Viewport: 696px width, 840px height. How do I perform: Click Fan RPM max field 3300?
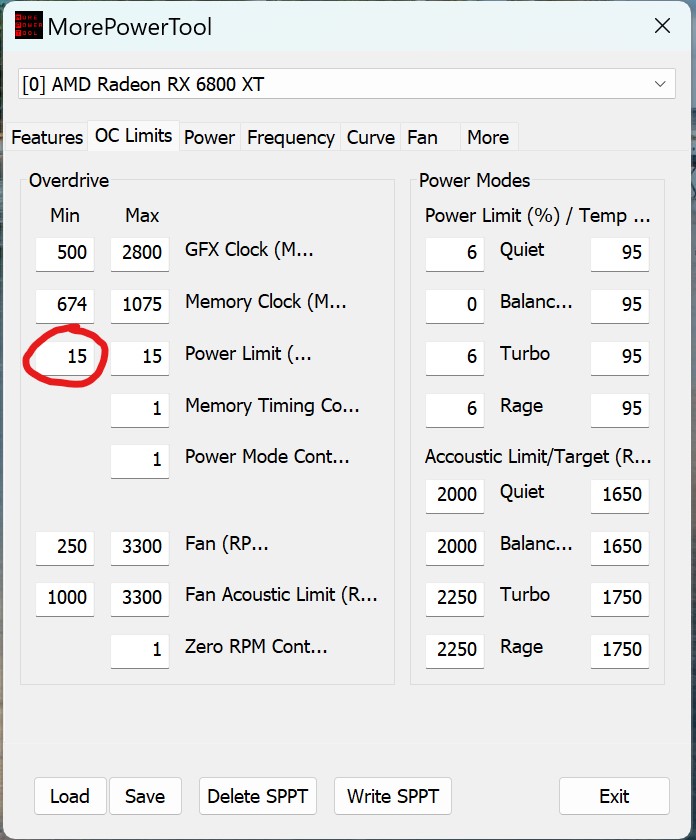[x=140, y=547]
